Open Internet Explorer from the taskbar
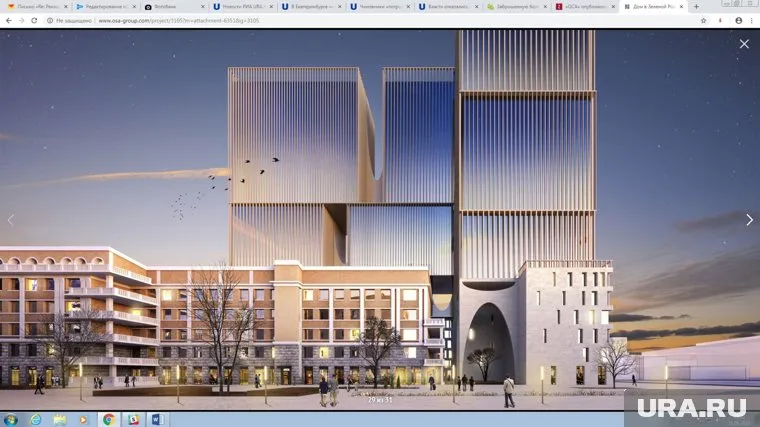This screenshot has width=760, height=427. click(35, 419)
